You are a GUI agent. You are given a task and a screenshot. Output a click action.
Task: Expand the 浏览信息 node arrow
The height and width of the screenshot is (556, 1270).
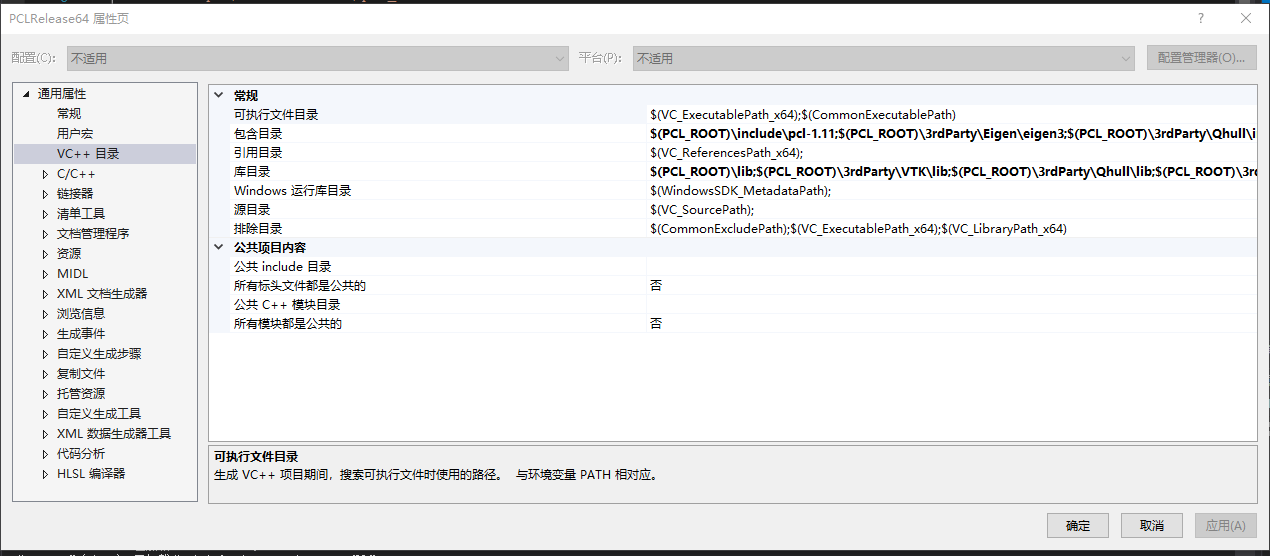(x=45, y=314)
